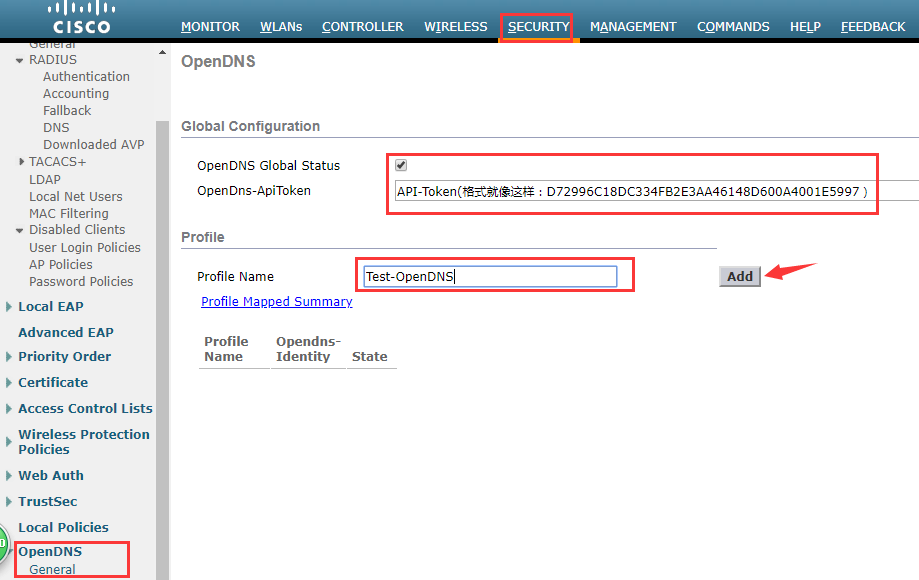This screenshot has height=580, width=919.
Task: Click the sidebar scroll-up arrow
Action: tap(162, 53)
